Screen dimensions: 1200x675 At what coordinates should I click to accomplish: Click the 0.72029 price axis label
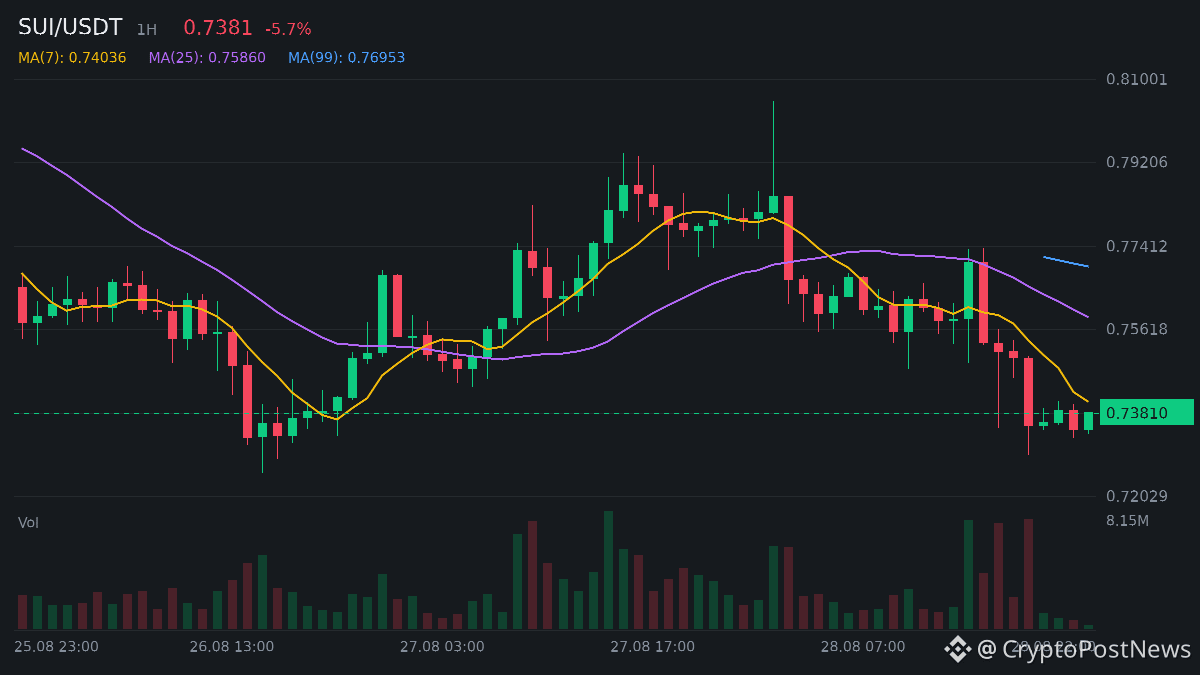1137,496
